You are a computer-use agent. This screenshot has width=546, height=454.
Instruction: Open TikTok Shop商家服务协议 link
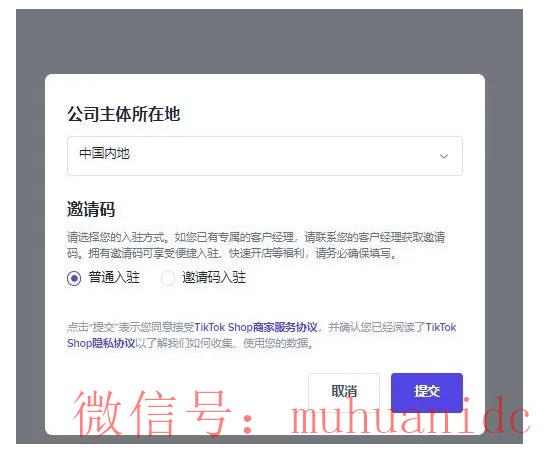click(256, 327)
